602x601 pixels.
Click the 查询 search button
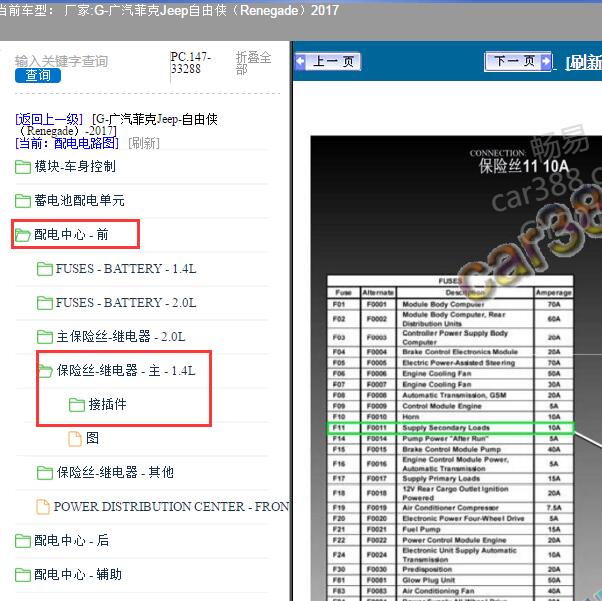(x=38, y=75)
